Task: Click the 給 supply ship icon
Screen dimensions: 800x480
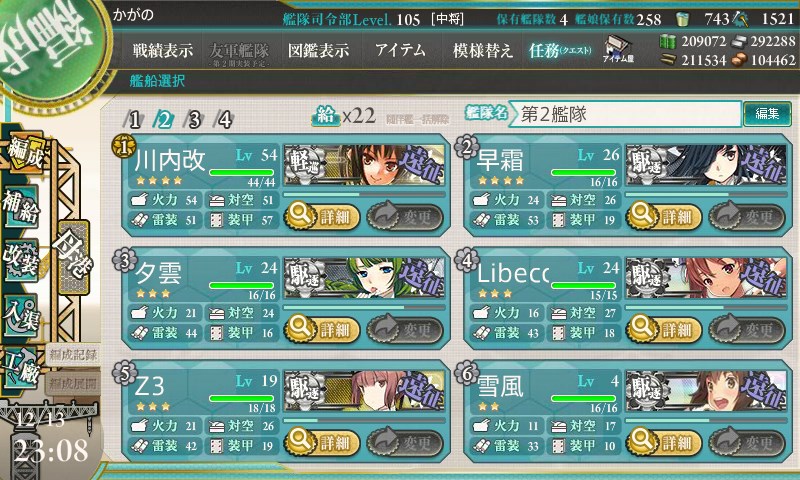Action: (326, 116)
